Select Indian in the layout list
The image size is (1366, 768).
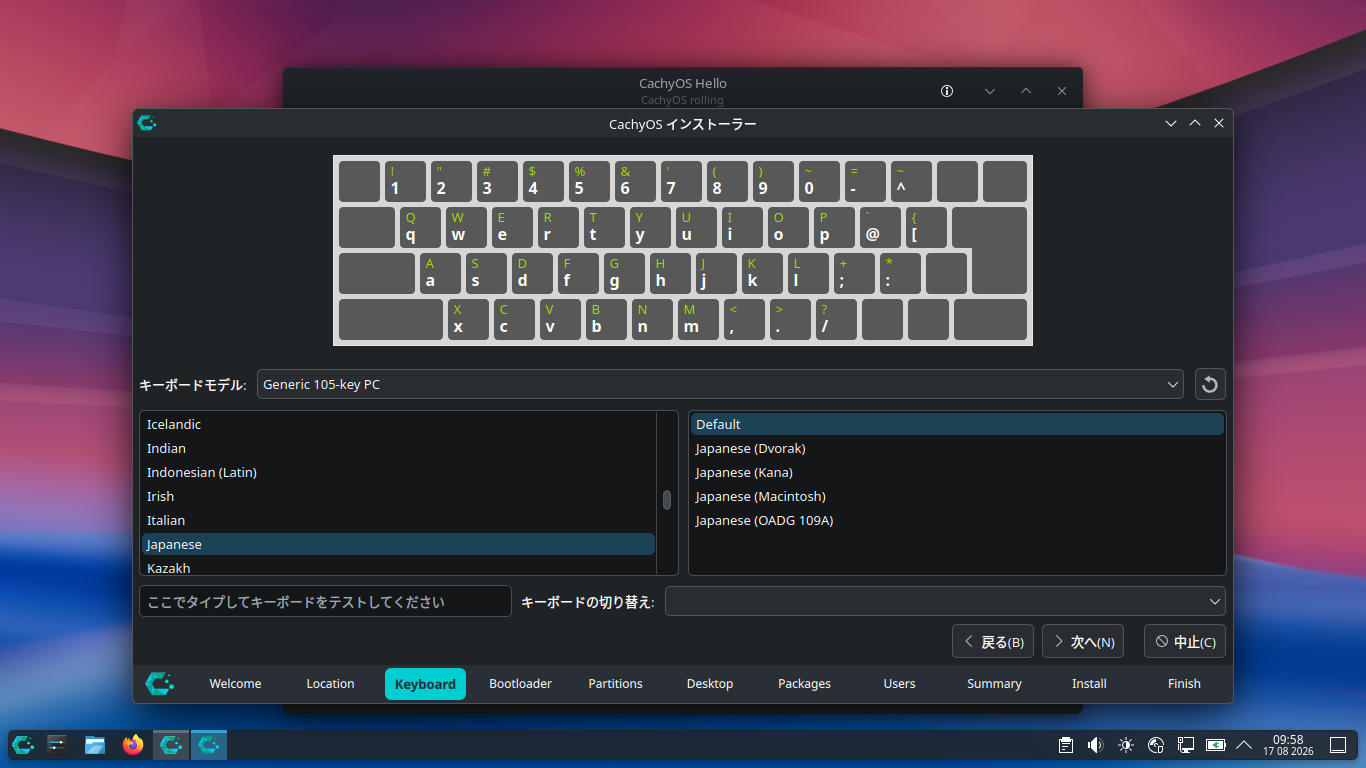point(398,449)
